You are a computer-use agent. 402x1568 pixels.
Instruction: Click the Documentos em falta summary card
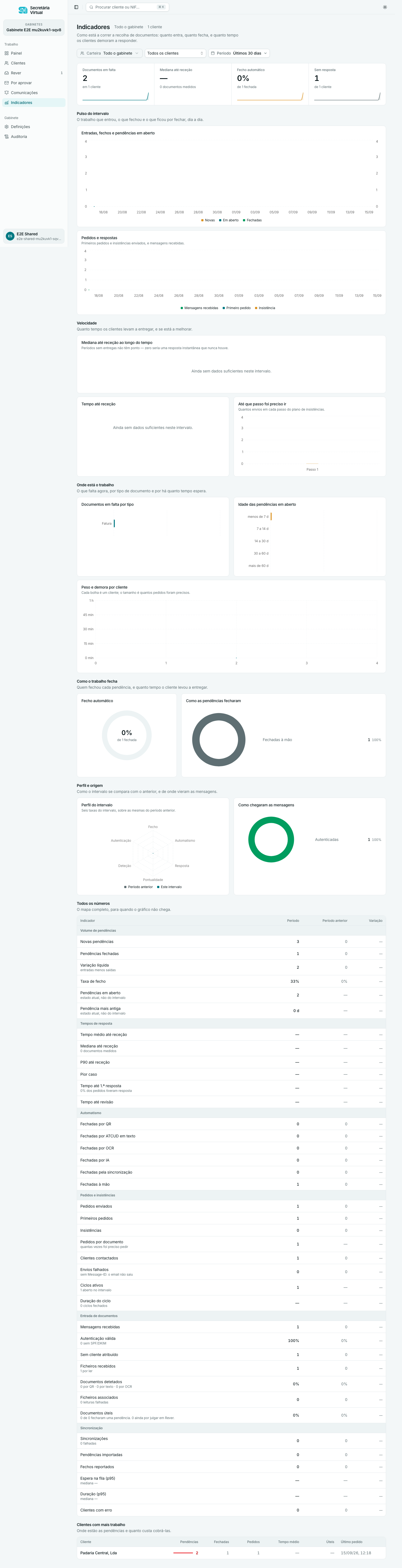tap(115, 84)
